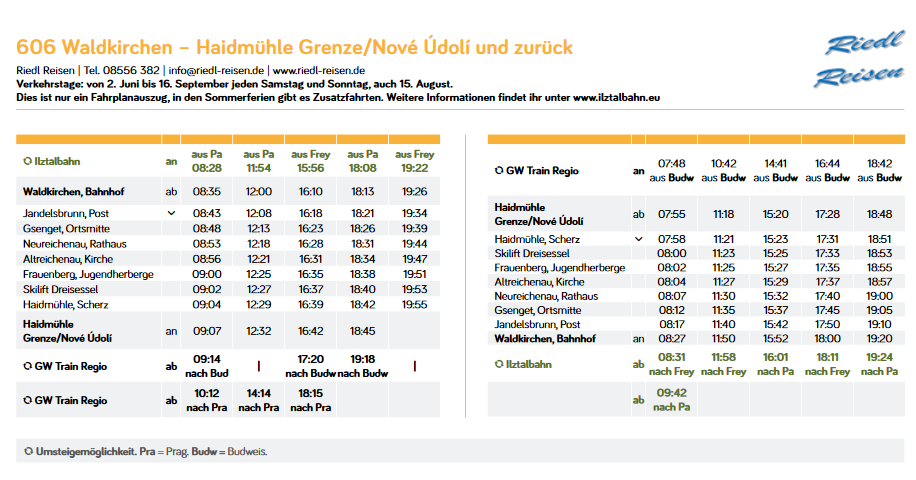Click the '08:31 nach Frey' Ilztalbahn connection
This screenshot has width=916, height=480.
coord(671,364)
